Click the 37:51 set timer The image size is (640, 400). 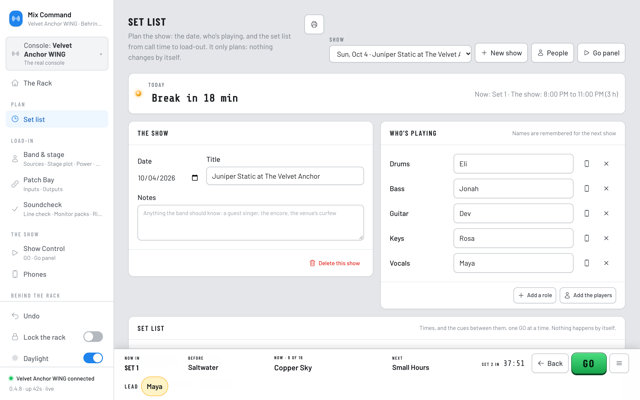513,363
